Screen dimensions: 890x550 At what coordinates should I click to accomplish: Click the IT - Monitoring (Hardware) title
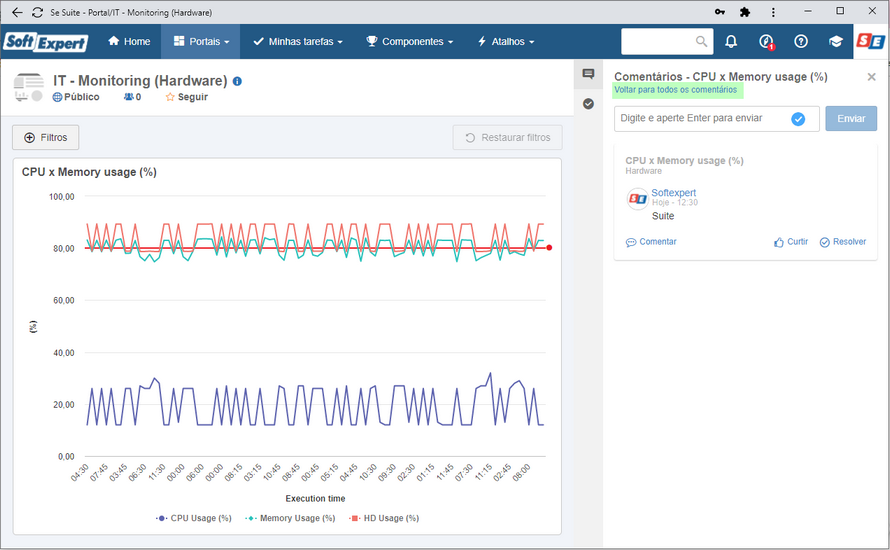coord(140,81)
